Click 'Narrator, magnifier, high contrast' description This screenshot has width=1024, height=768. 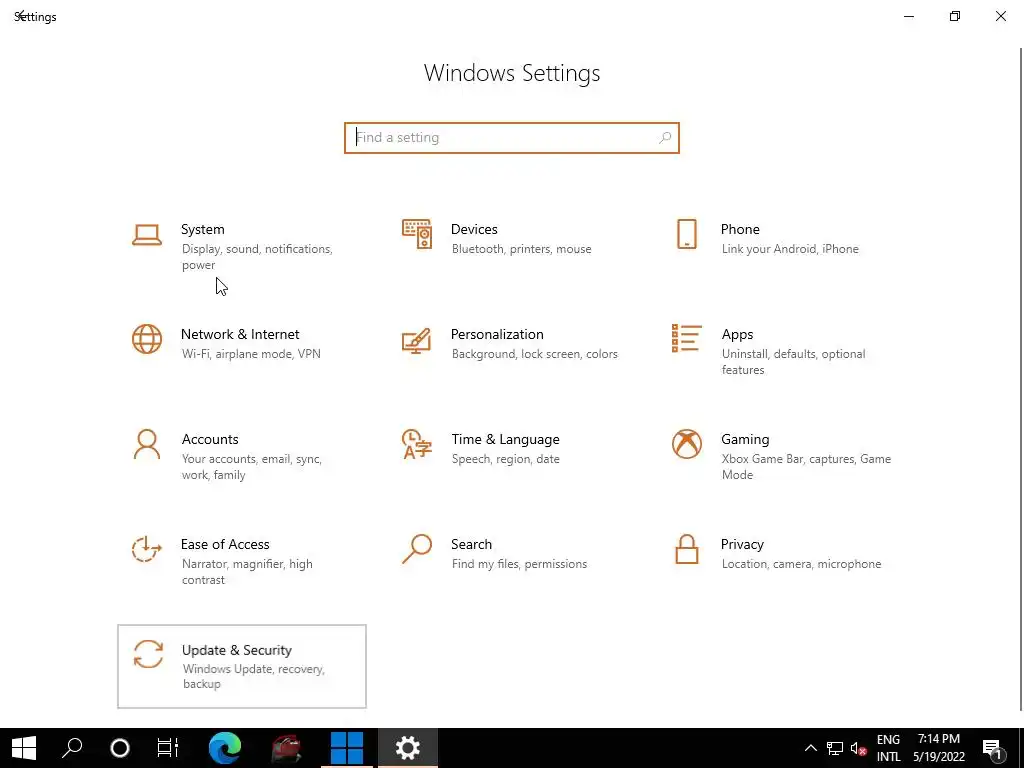pyautogui.click(x=247, y=571)
